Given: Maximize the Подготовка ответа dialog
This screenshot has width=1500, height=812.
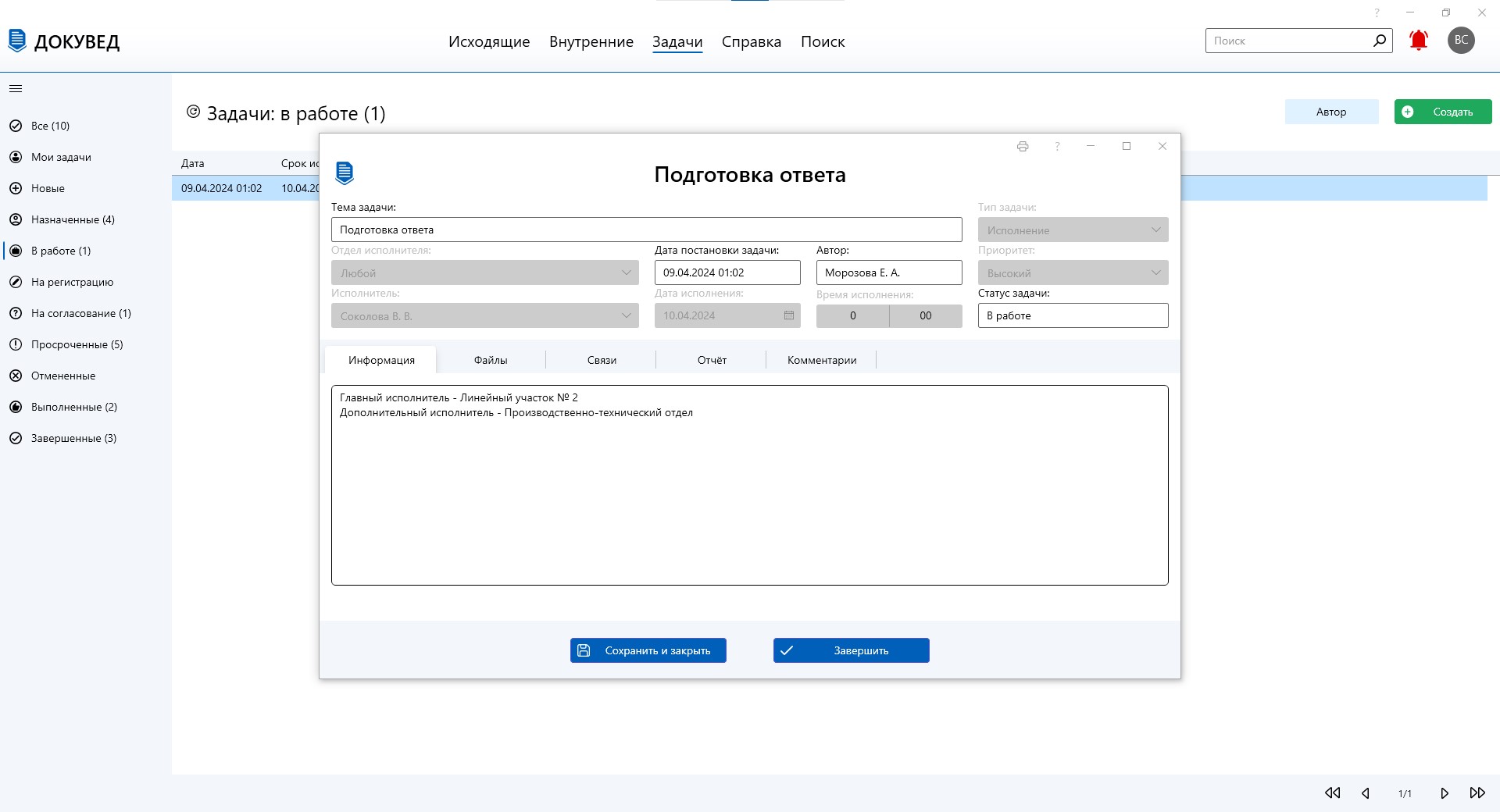Looking at the screenshot, I should [x=1127, y=146].
